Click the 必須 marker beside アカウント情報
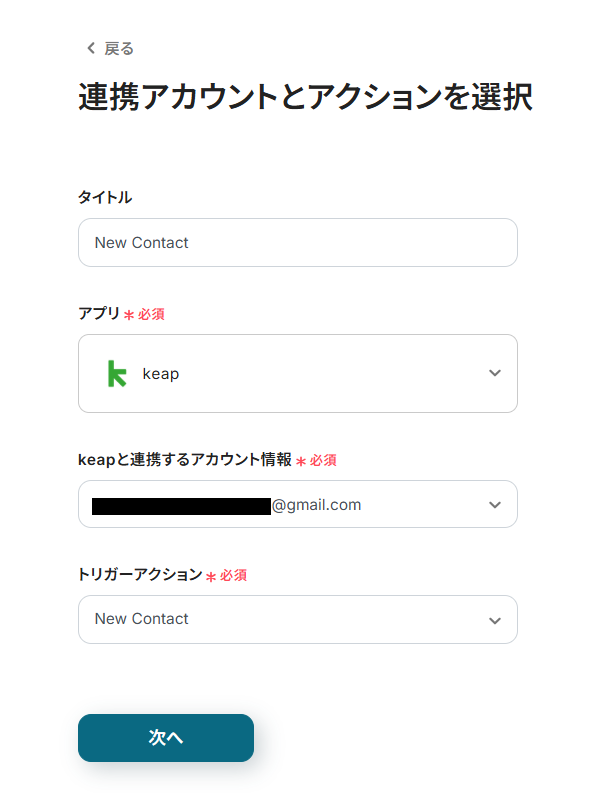This screenshot has height=793, width=601. 322,460
